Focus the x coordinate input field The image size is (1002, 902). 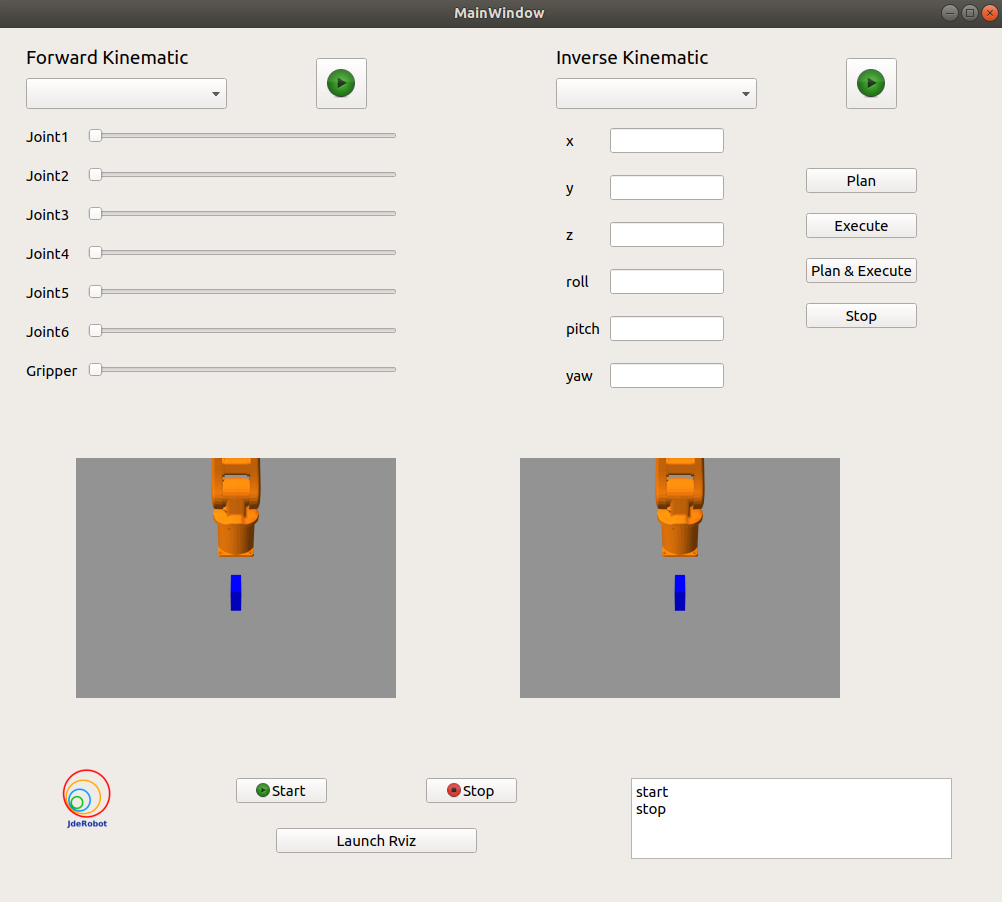coord(667,141)
